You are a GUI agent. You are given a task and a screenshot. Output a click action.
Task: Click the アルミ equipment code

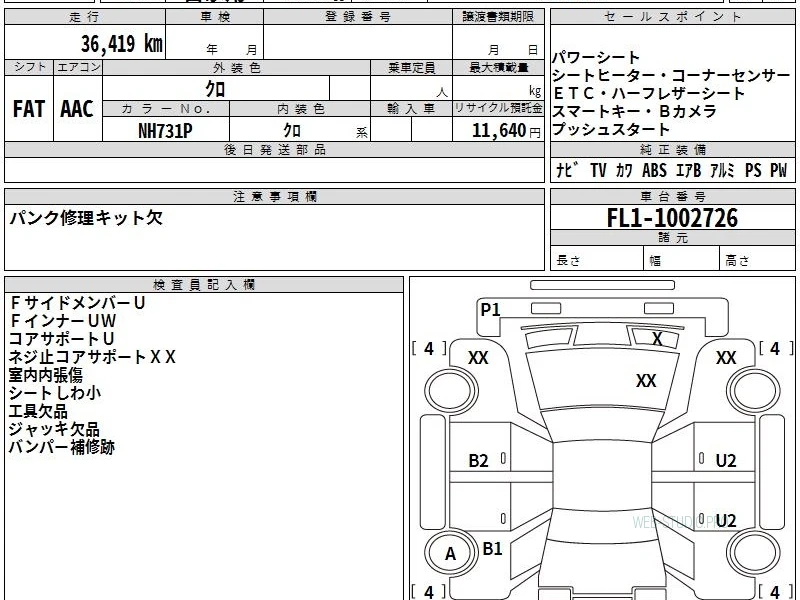722,170
